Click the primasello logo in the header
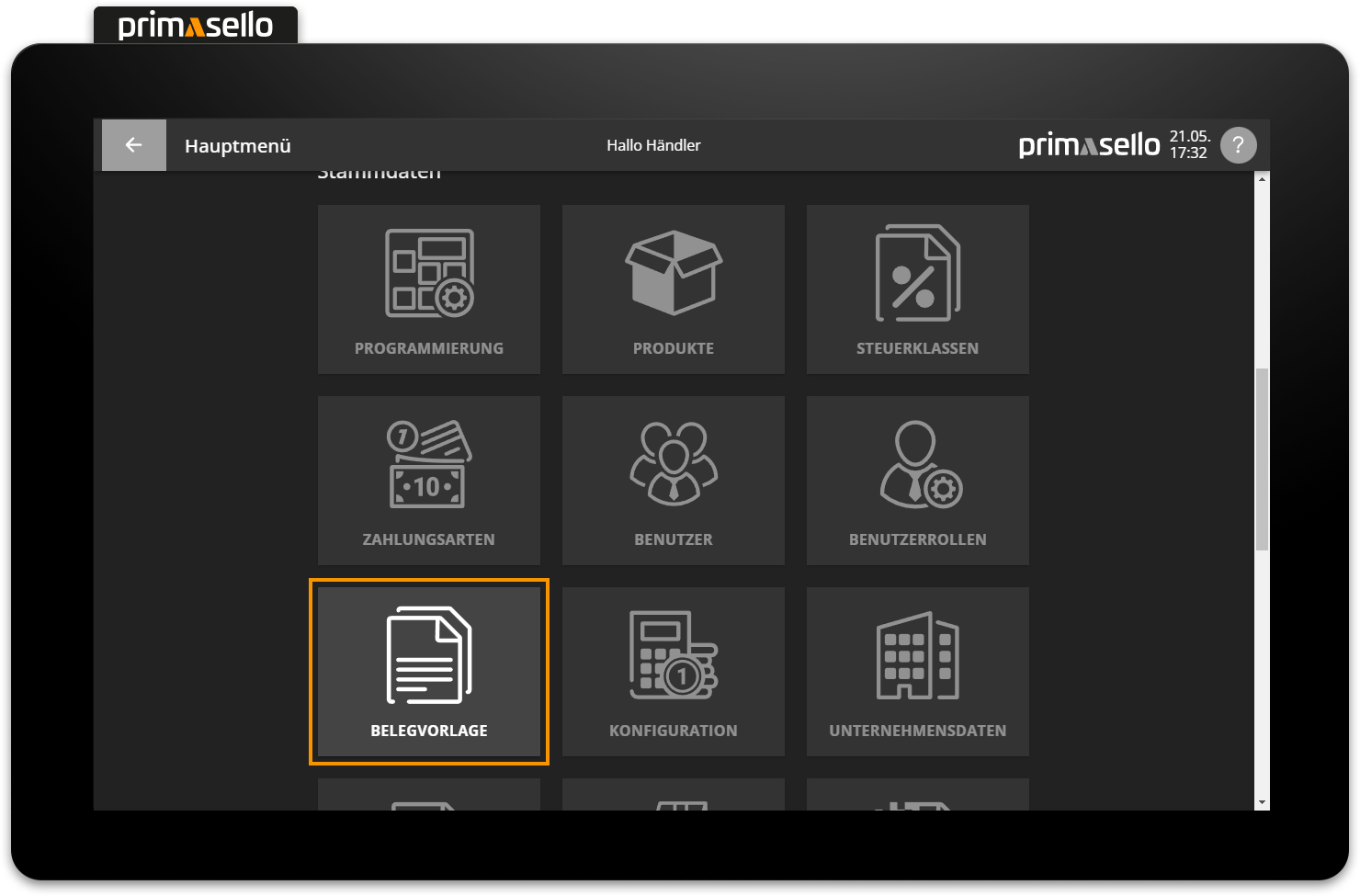Screen dimensions: 1360x896 point(1089,144)
